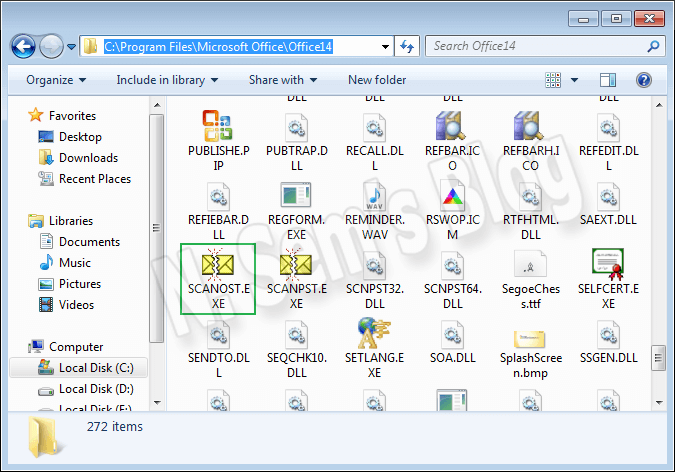
Task: Select the SEQCHK10.DLL file icon
Action: tap(296, 335)
